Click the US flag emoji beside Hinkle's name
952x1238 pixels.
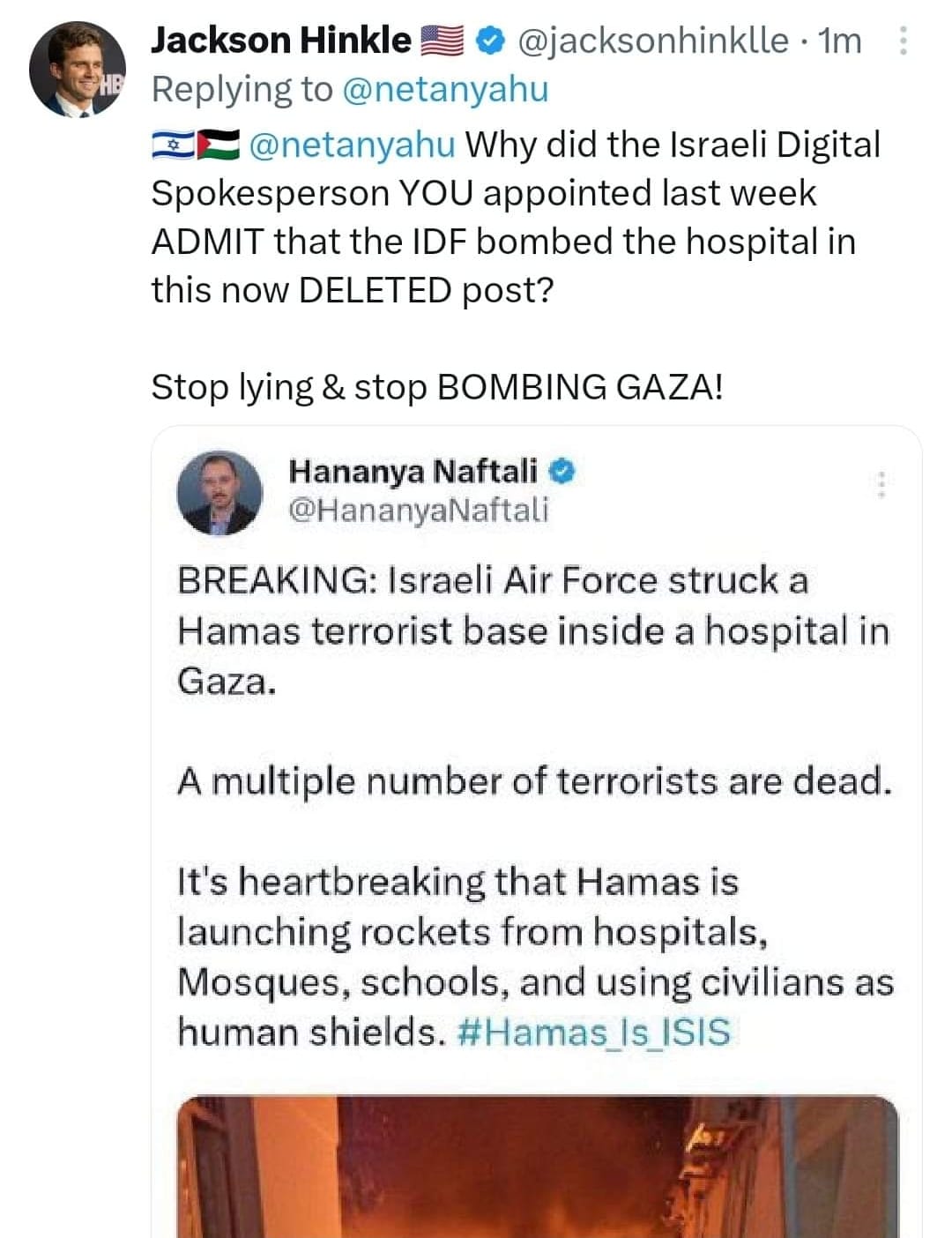(x=443, y=41)
